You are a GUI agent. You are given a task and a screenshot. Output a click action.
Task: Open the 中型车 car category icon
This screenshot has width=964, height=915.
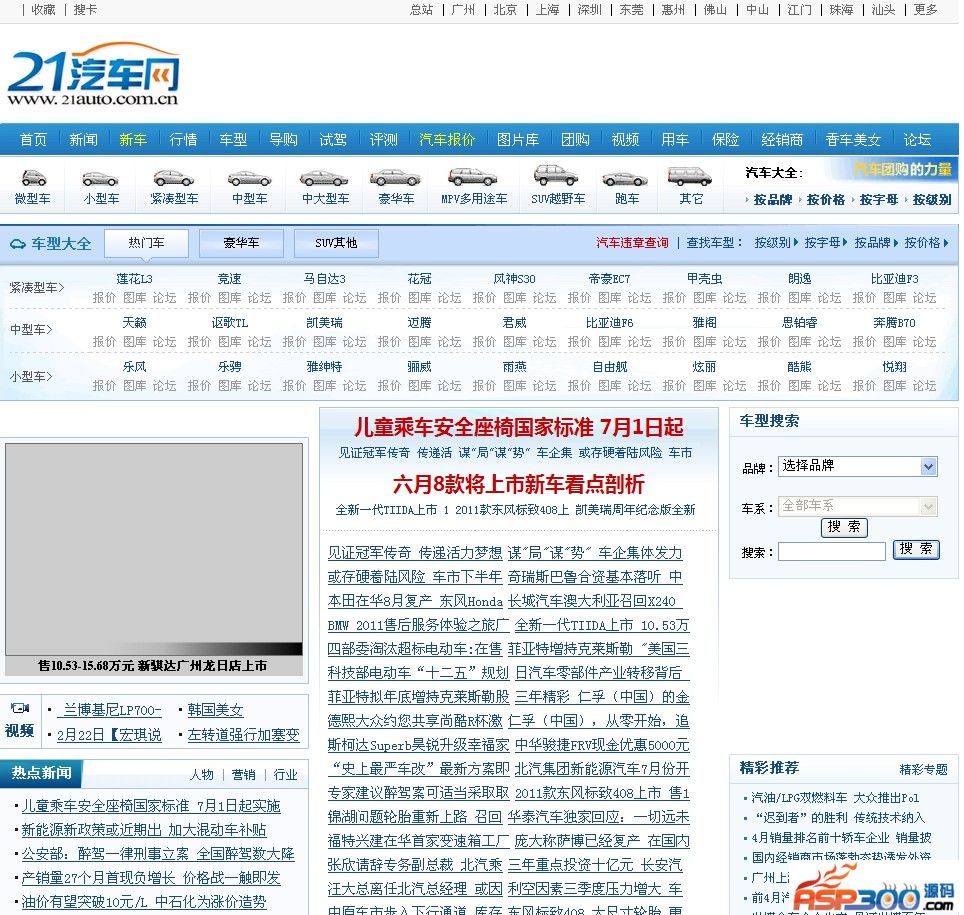point(249,178)
